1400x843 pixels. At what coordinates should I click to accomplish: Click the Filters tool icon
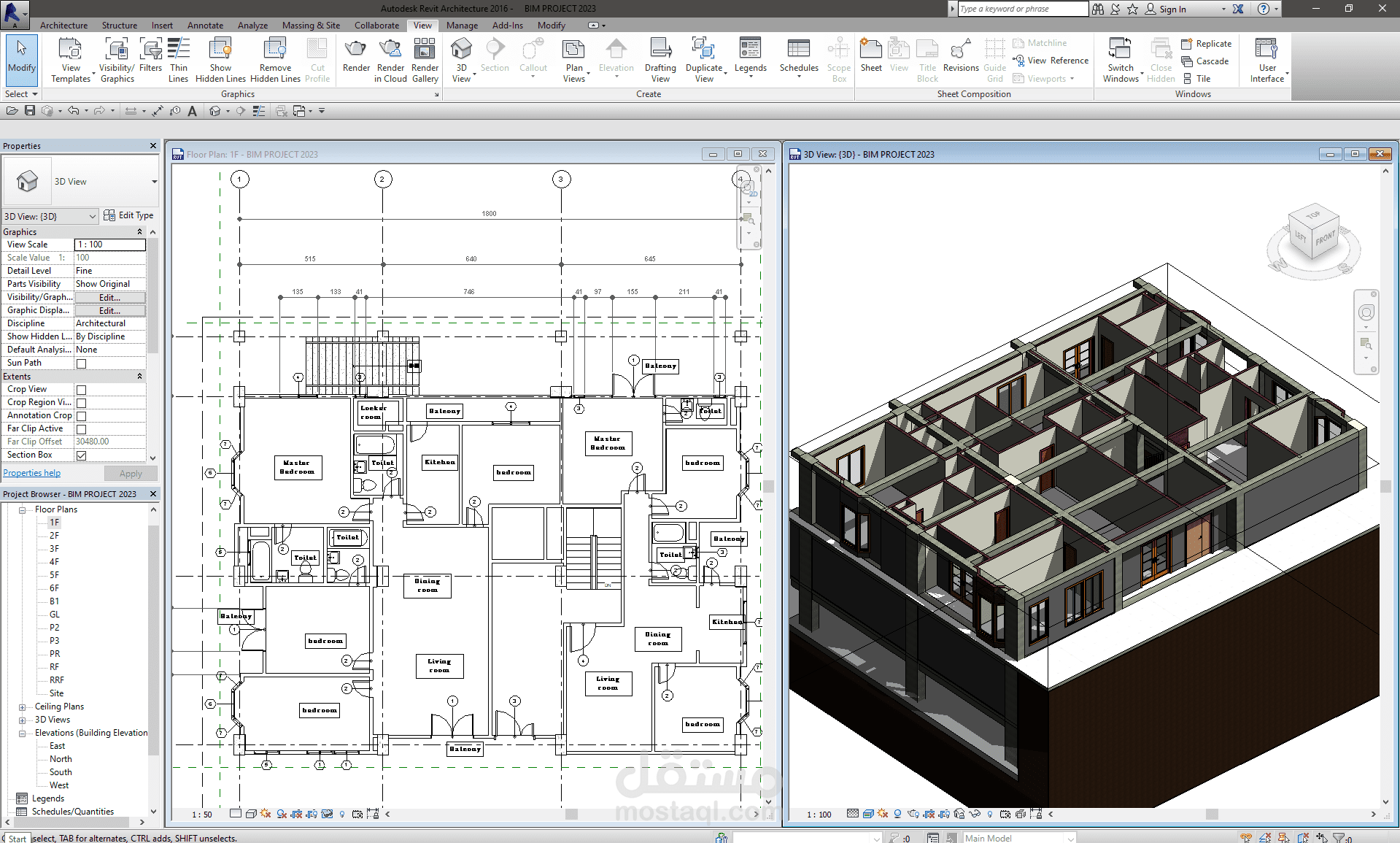click(151, 55)
